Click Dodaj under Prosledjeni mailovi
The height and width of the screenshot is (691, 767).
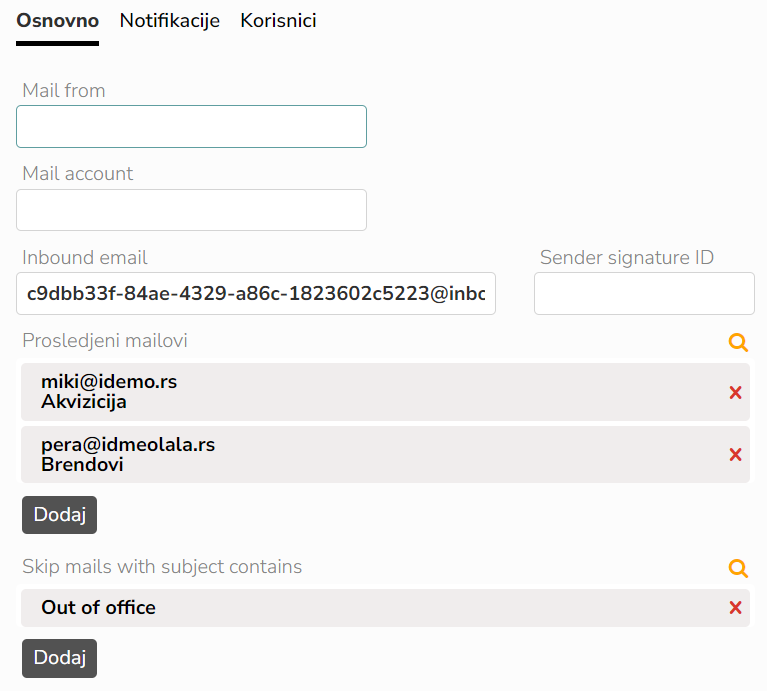point(59,515)
